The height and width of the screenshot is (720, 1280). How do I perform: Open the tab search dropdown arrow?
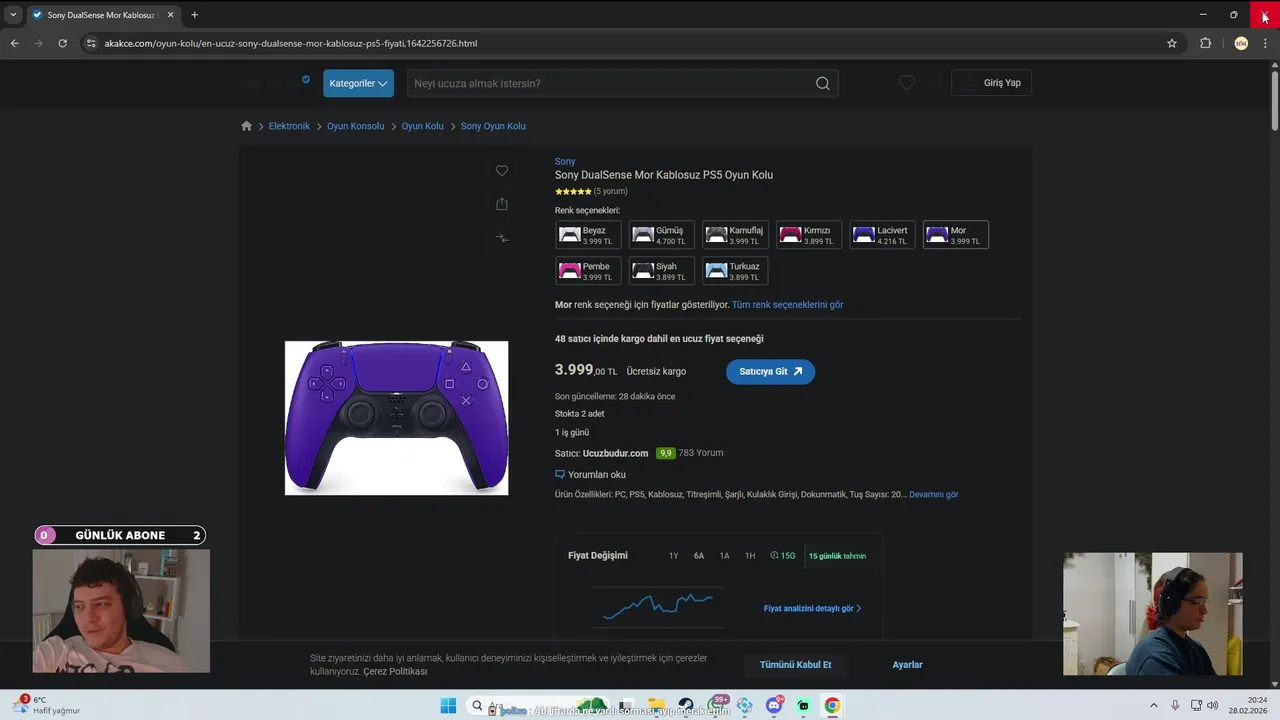click(x=13, y=15)
